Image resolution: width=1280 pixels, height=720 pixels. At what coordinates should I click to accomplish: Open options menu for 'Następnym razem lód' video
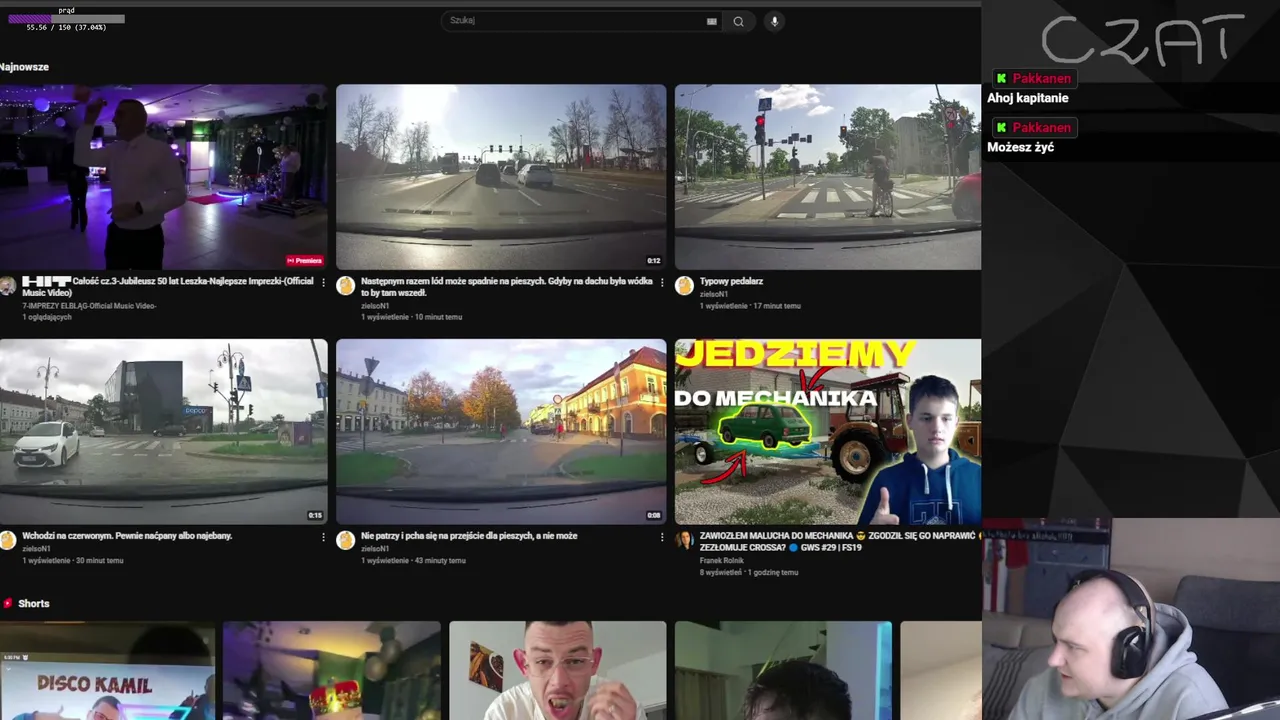(661, 283)
